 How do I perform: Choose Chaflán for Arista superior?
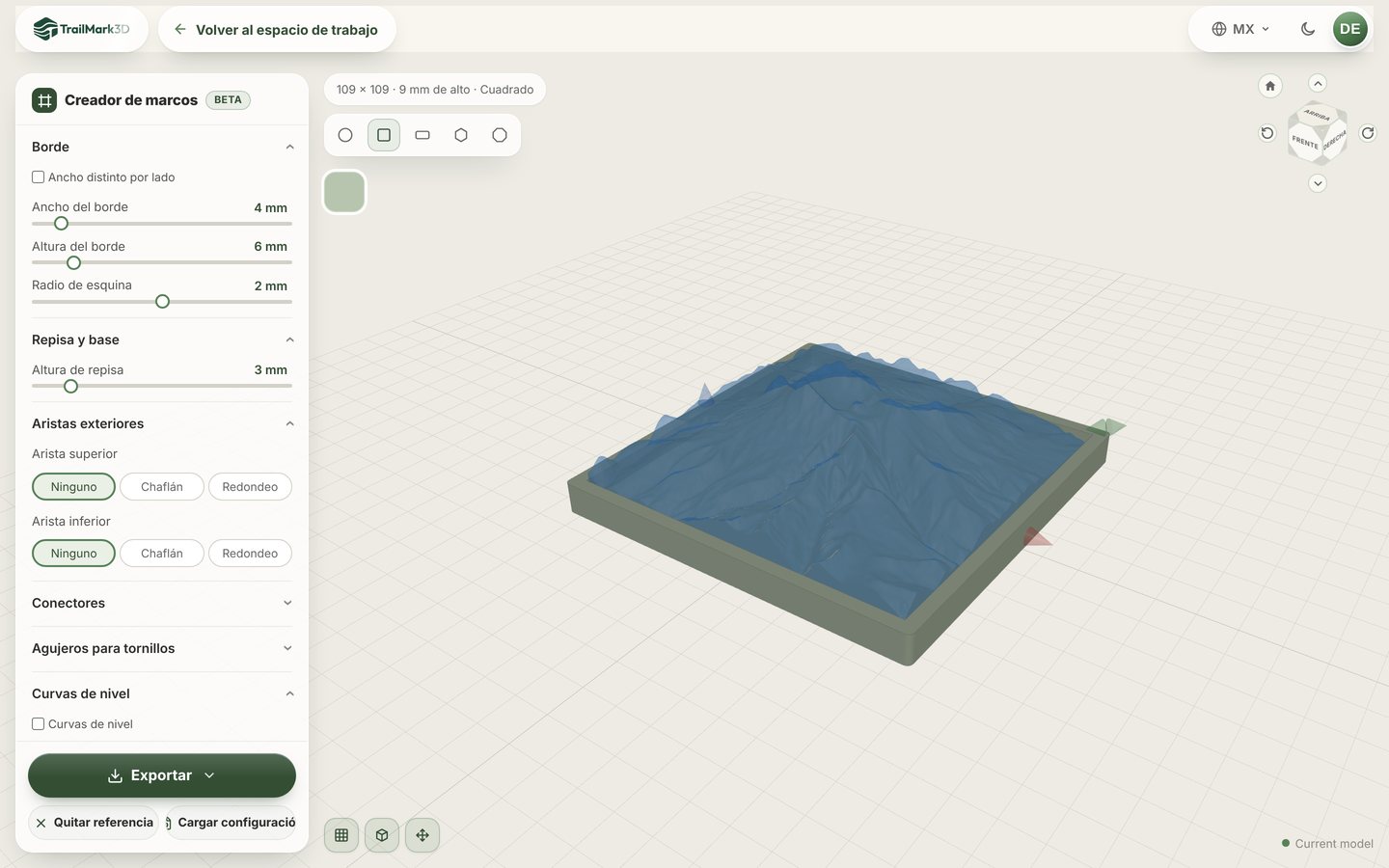162,487
